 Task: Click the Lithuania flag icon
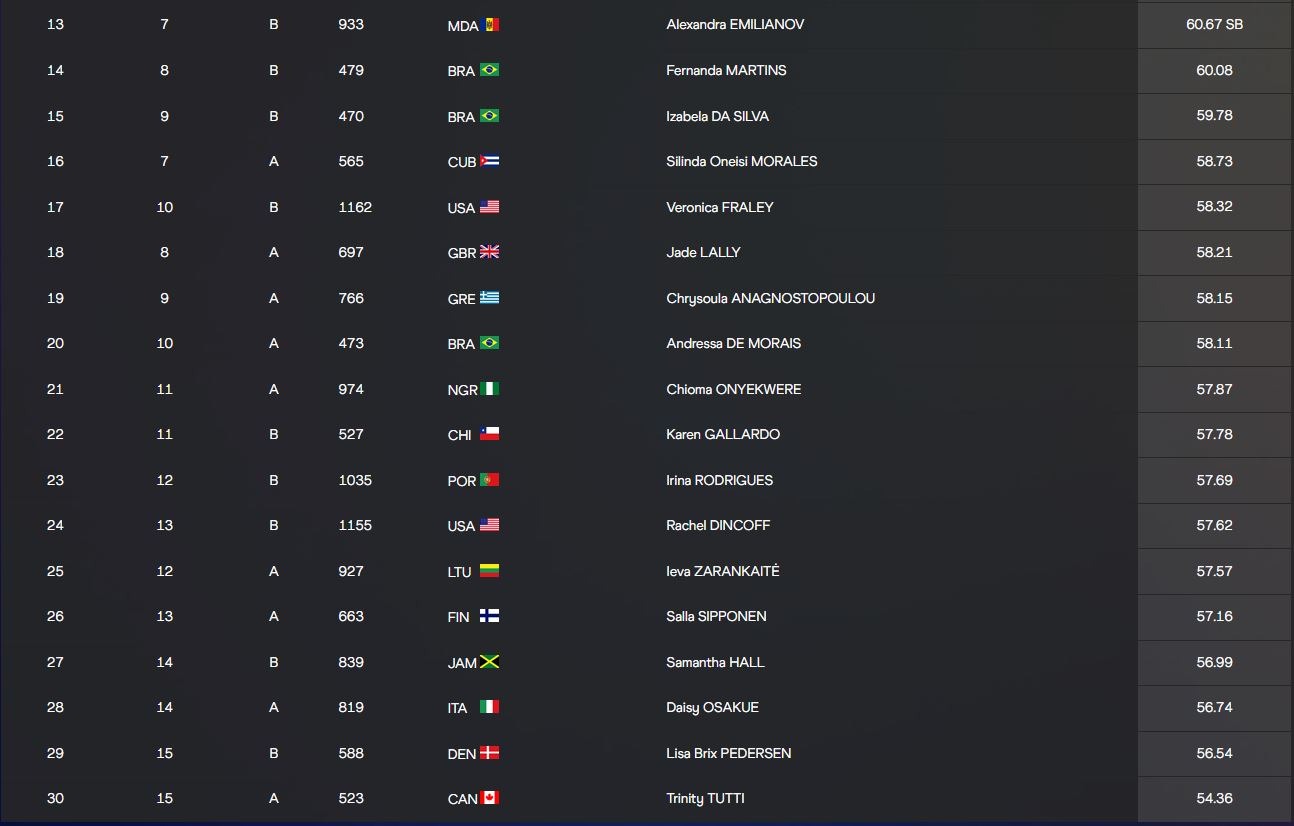click(x=490, y=571)
